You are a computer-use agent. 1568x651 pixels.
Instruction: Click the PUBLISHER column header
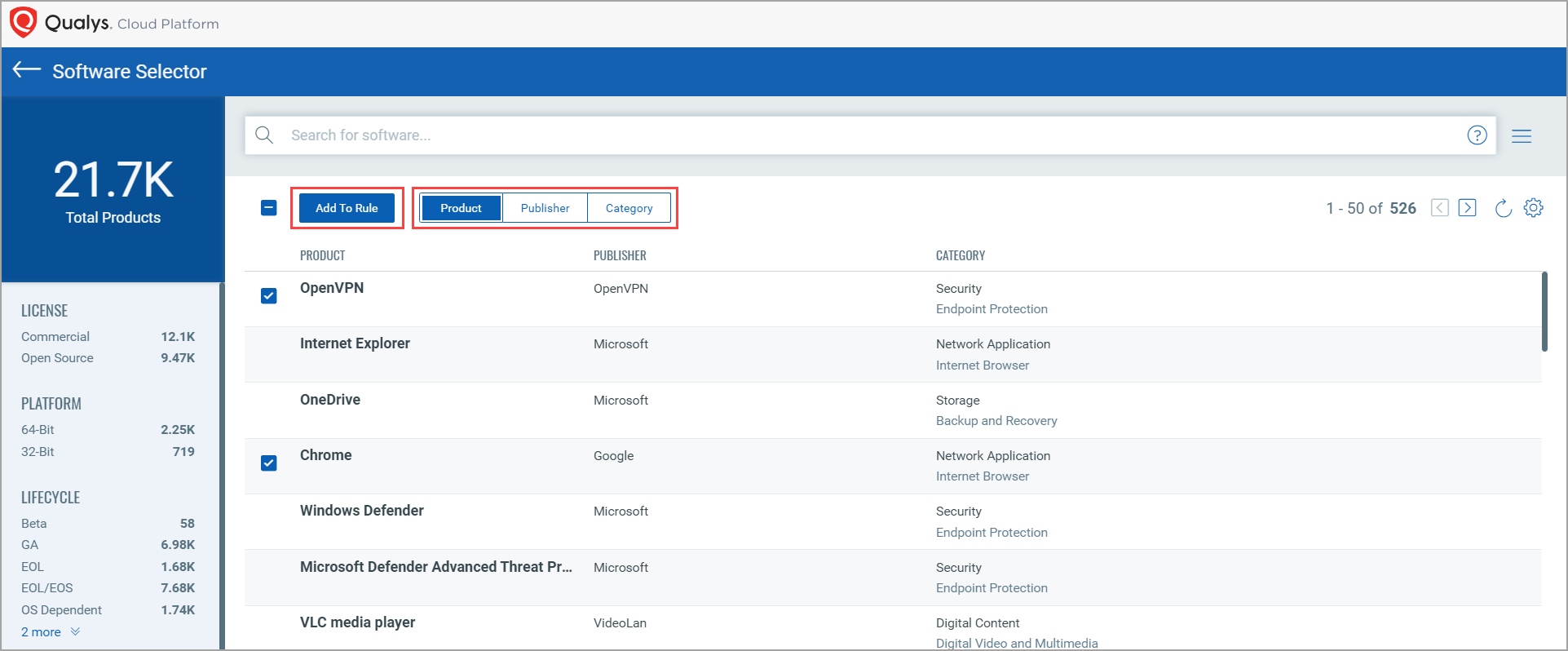click(x=620, y=255)
